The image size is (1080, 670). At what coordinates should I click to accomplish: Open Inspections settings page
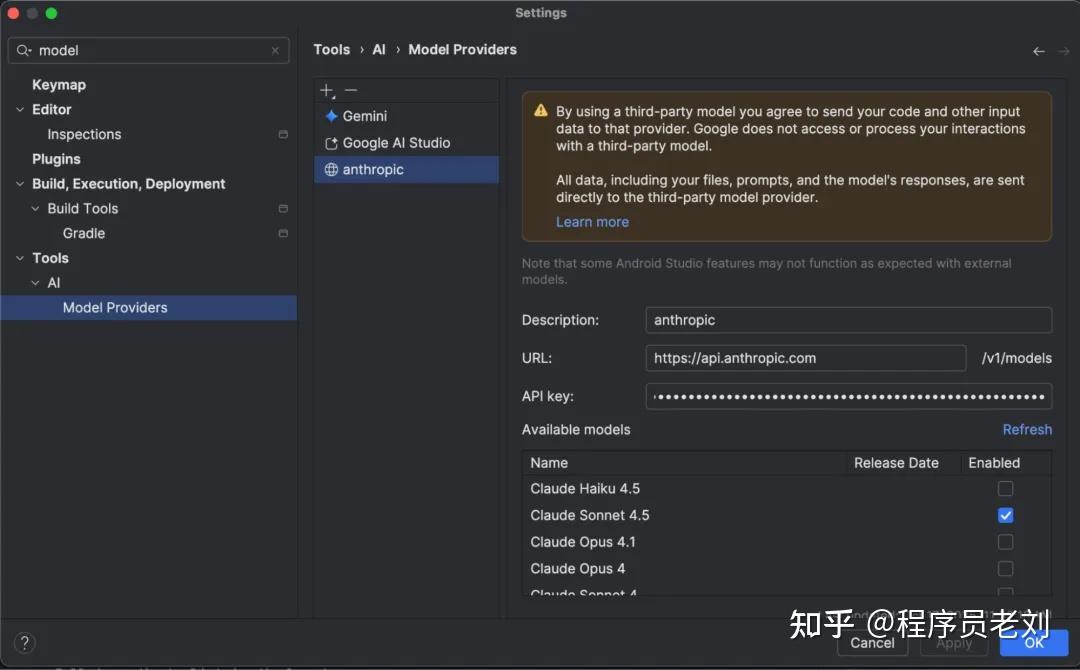(84, 134)
